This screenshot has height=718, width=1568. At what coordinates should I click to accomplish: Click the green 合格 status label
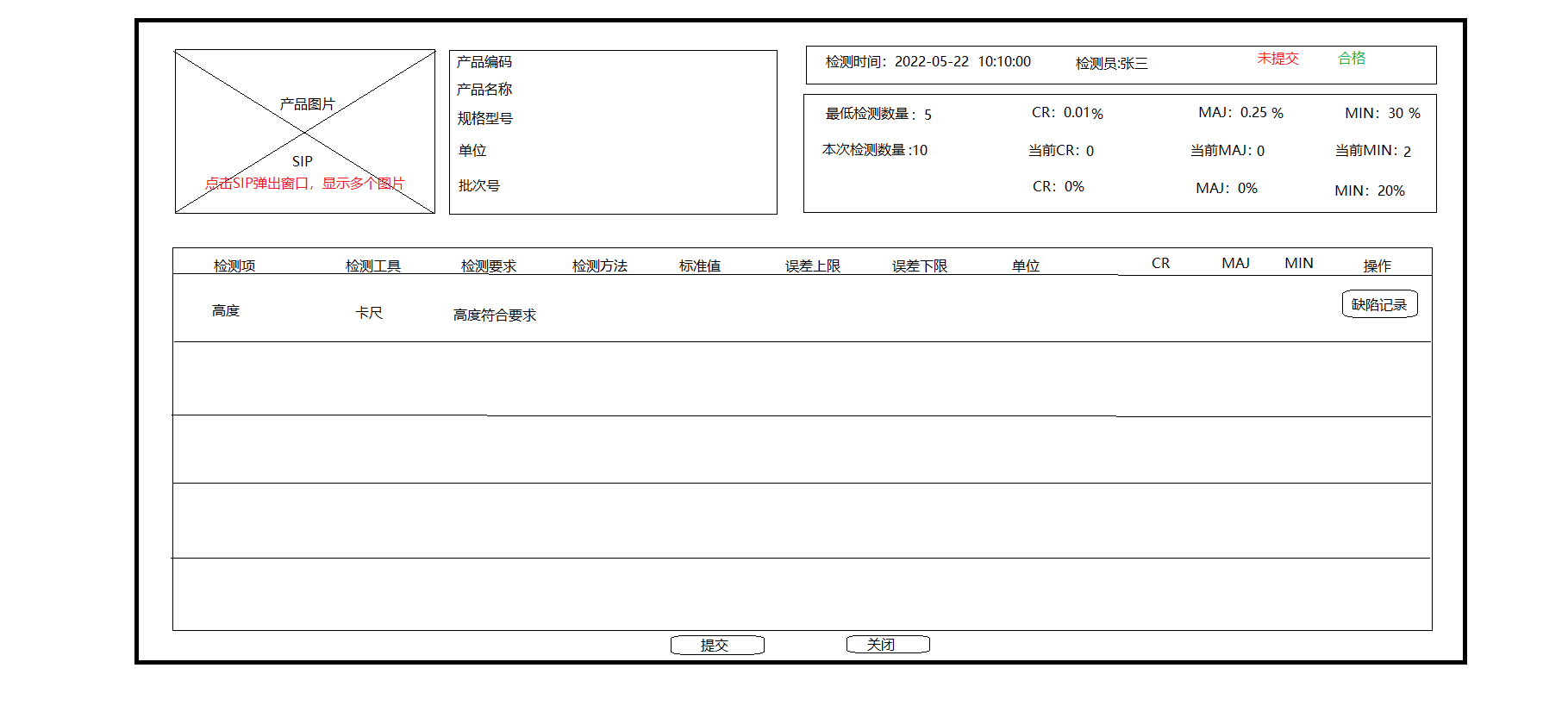point(1351,59)
